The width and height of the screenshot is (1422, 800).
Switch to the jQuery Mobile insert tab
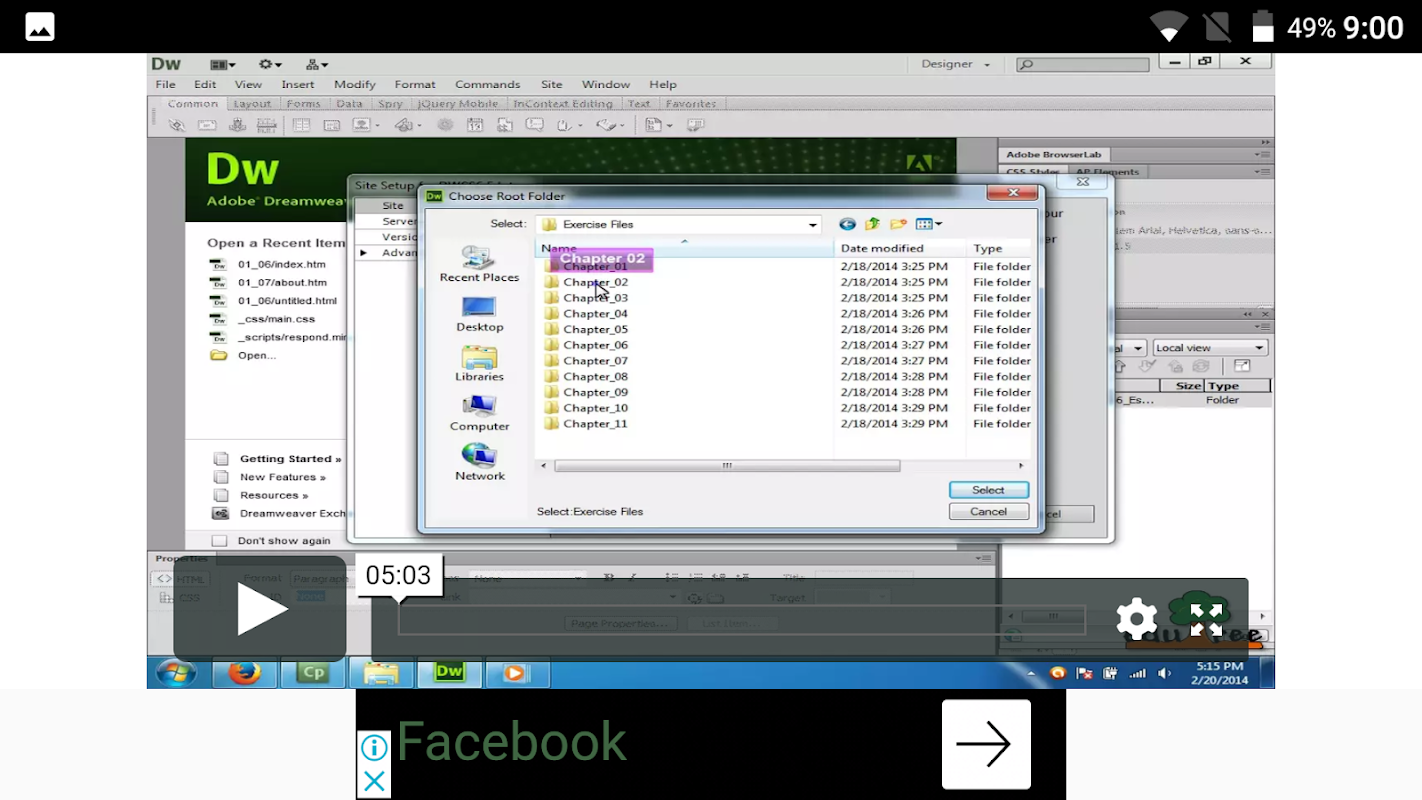458,104
